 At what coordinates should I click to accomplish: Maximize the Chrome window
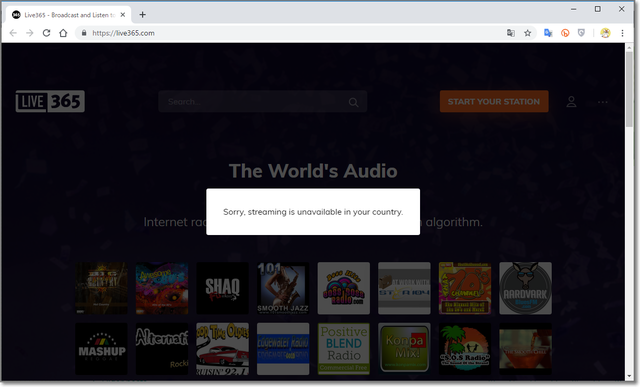[x=598, y=9]
